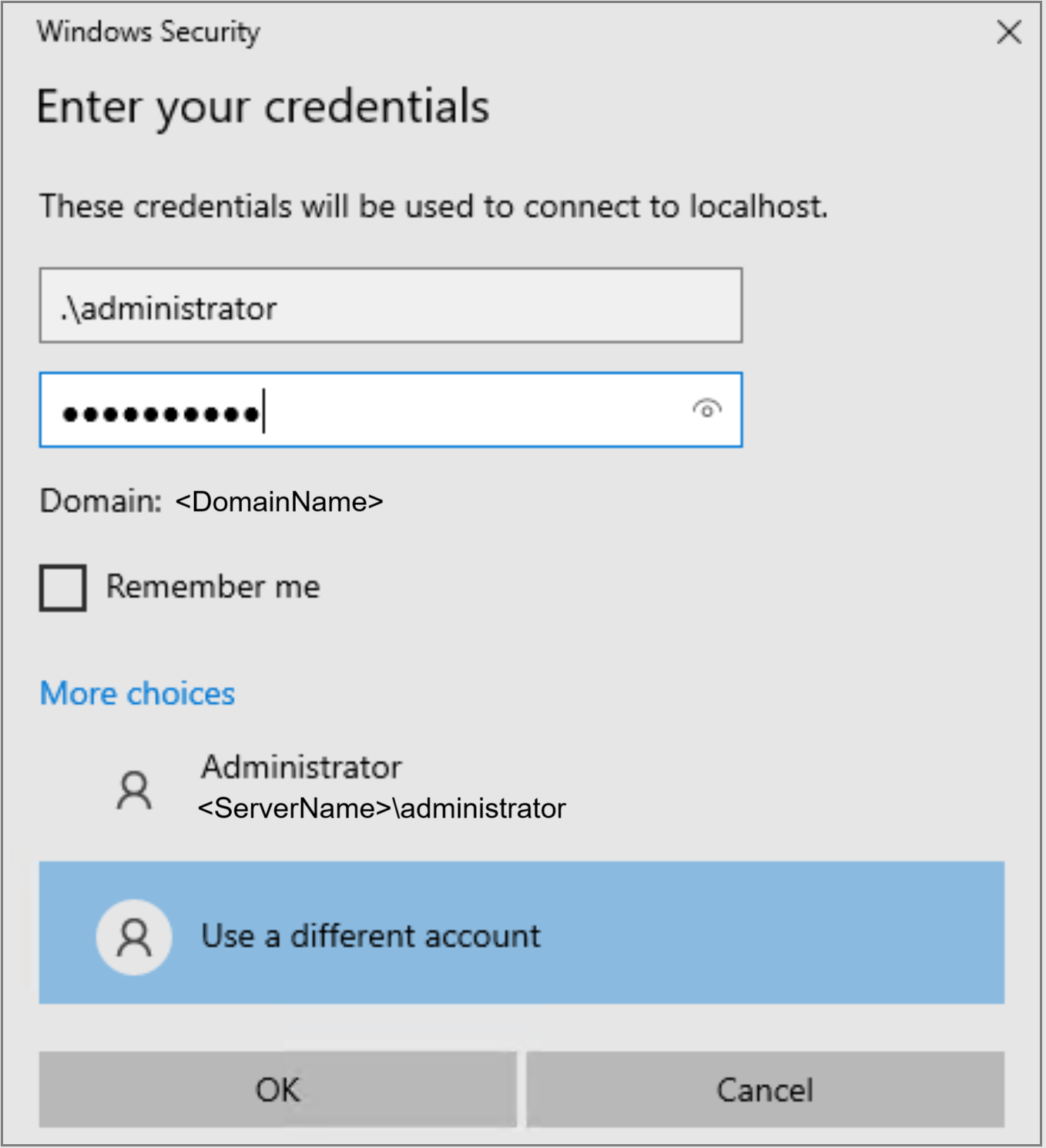Click the localhost connection description text

coord(433,206)
